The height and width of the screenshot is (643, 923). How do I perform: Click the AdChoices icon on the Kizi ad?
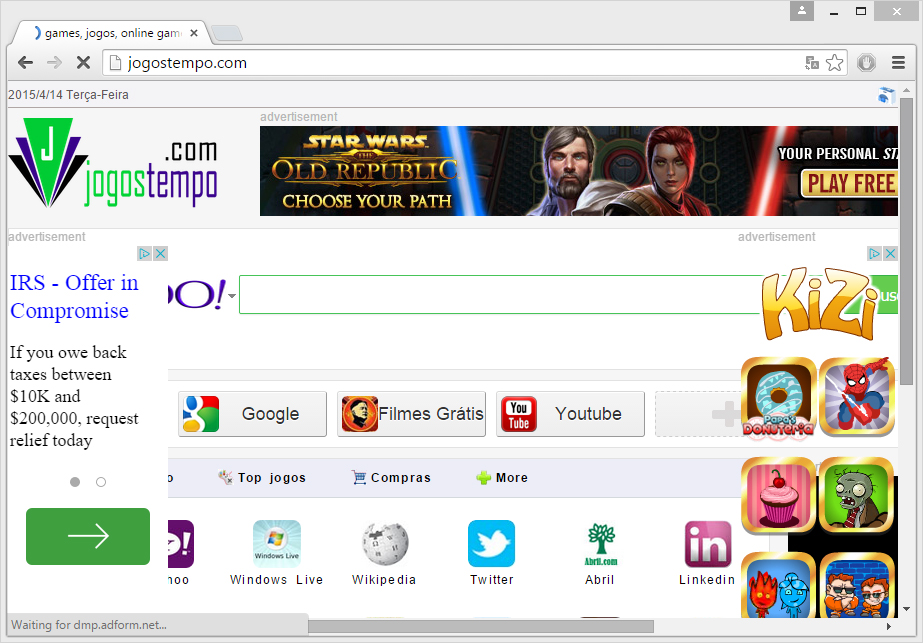(x=874, y=254)
